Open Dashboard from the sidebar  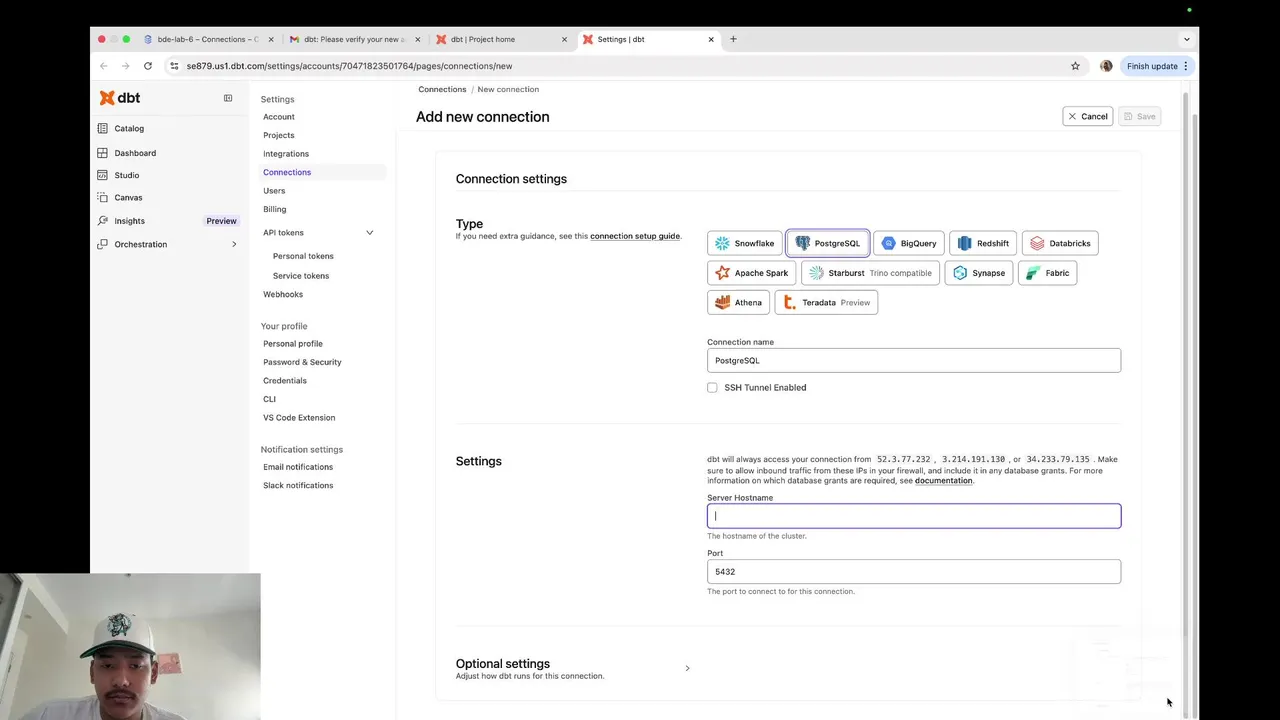tap(135, 153)
